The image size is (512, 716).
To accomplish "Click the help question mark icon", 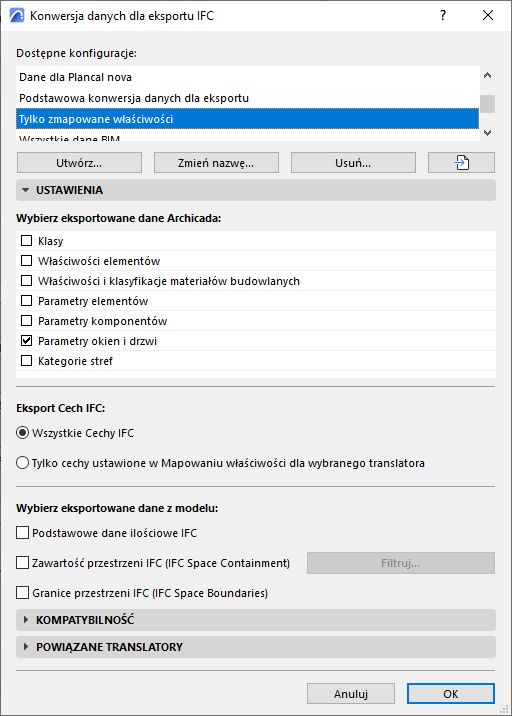I will [x=443, y=16].
